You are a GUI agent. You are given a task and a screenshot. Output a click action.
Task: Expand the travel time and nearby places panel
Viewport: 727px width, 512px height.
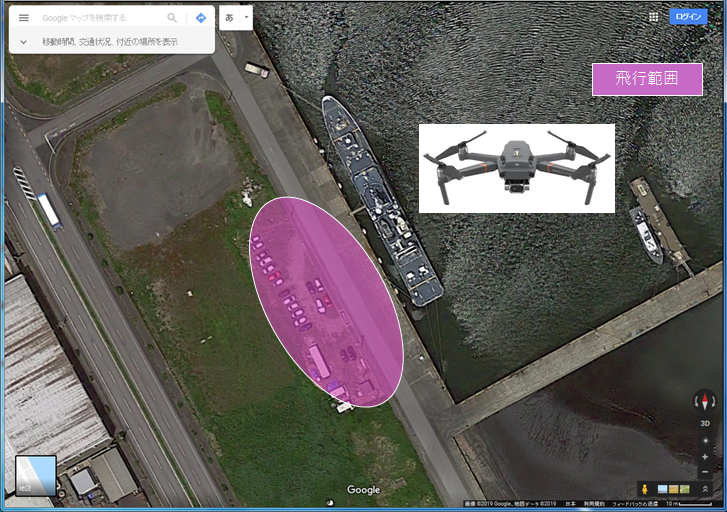coord(24,42)
